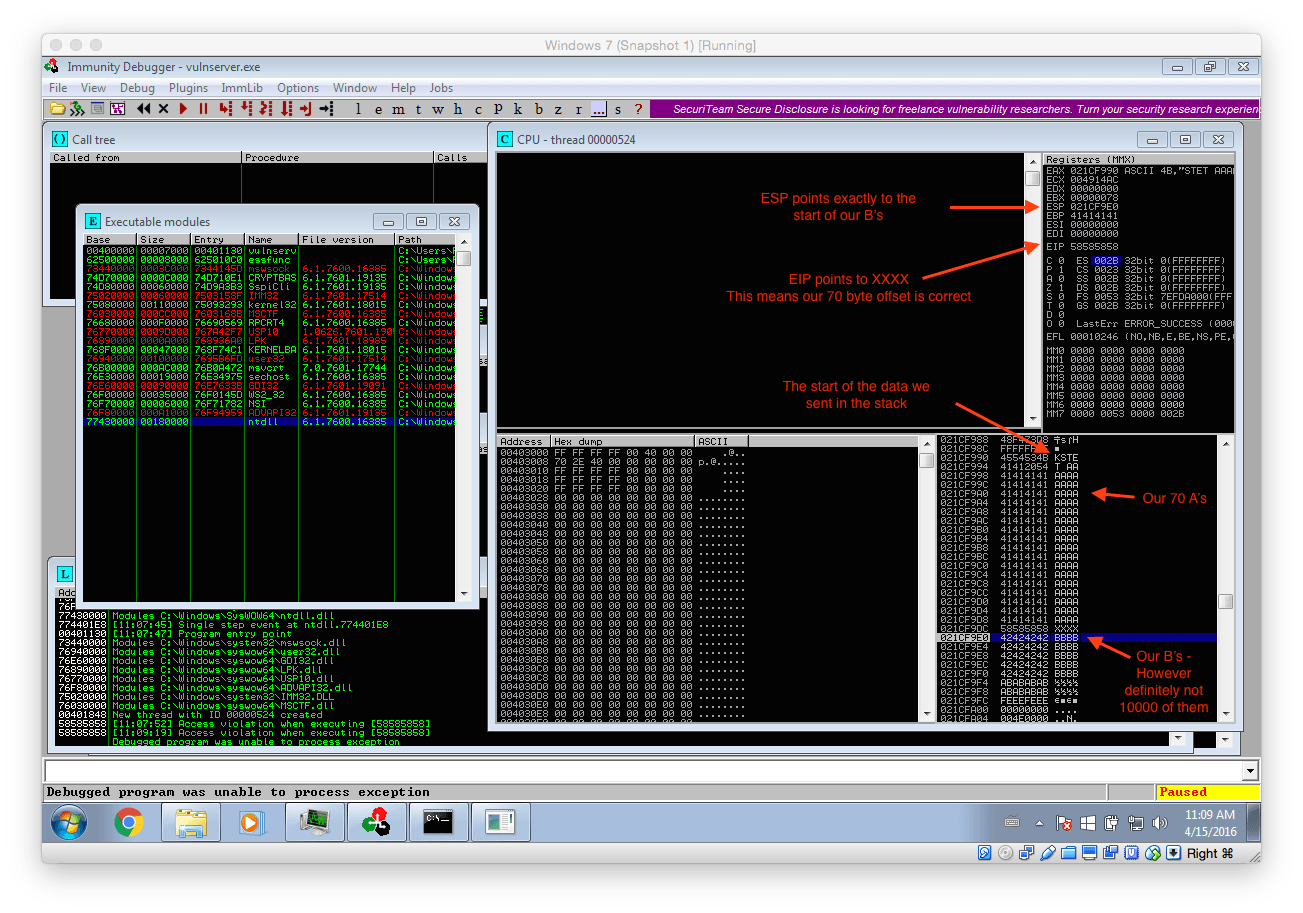This screenshot has width=1303, height=913.
Task: Show Log window with 'l' button
Action: pos(358,109)
